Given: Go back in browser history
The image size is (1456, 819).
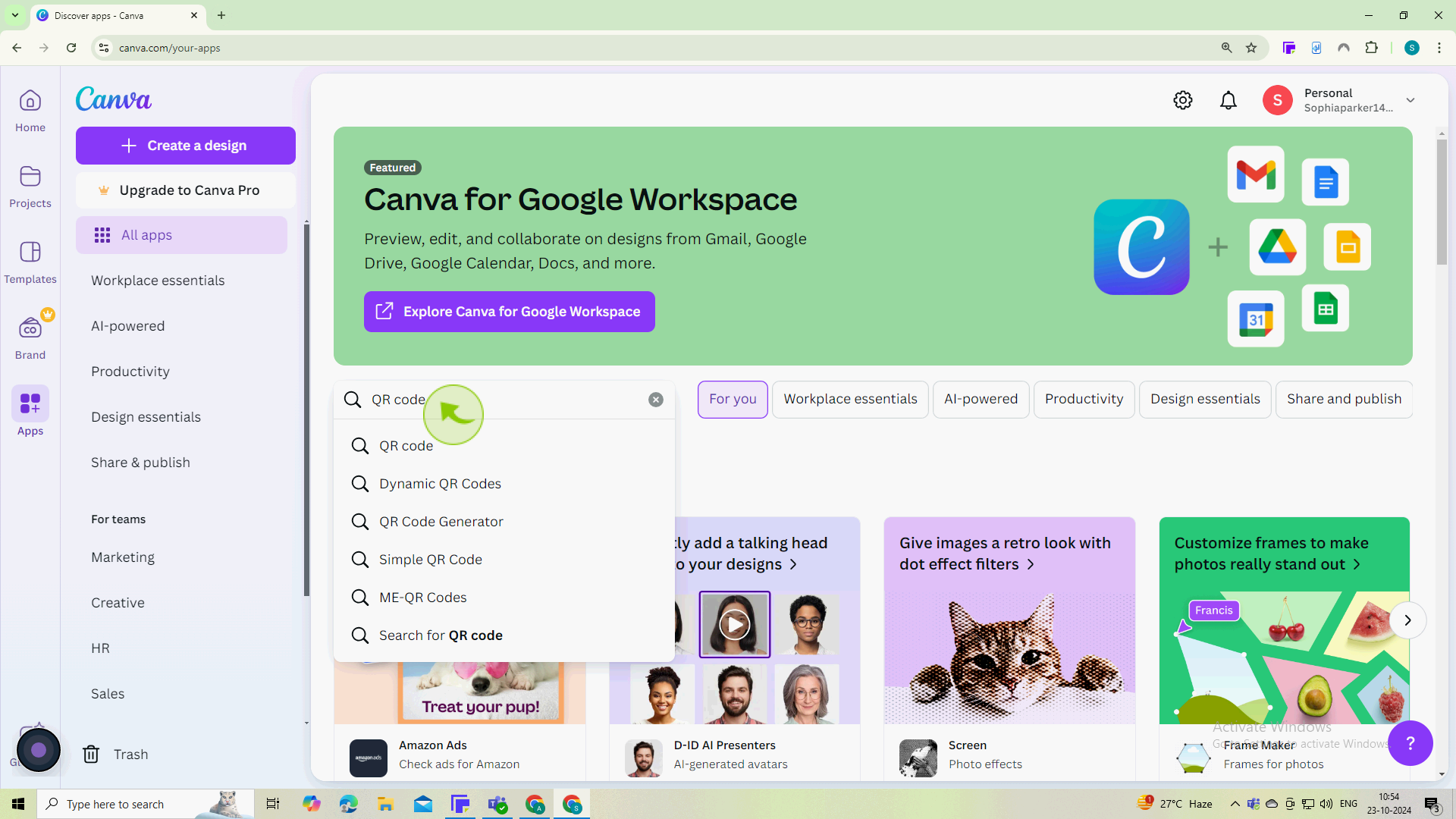Looking at the screenshot, I should point(17,48).
